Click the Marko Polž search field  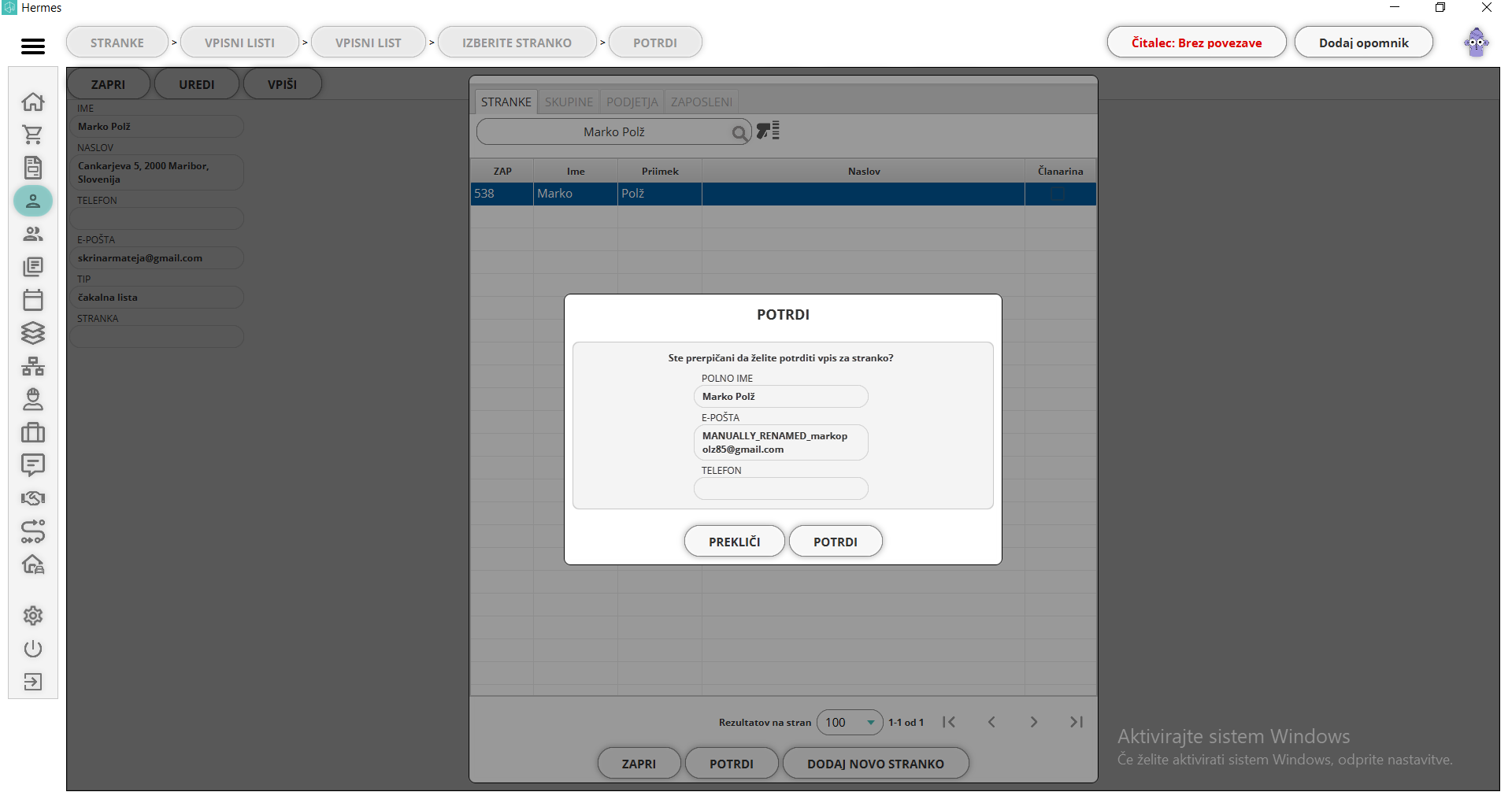point(613,132)
